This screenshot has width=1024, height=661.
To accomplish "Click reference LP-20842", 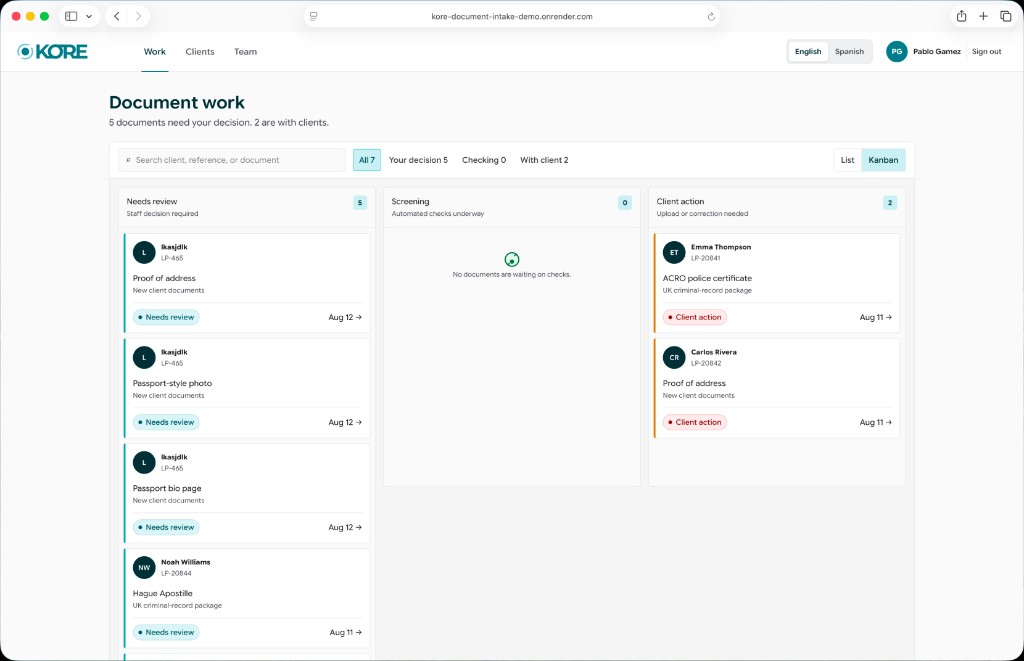I will click(x=706, y=363).
